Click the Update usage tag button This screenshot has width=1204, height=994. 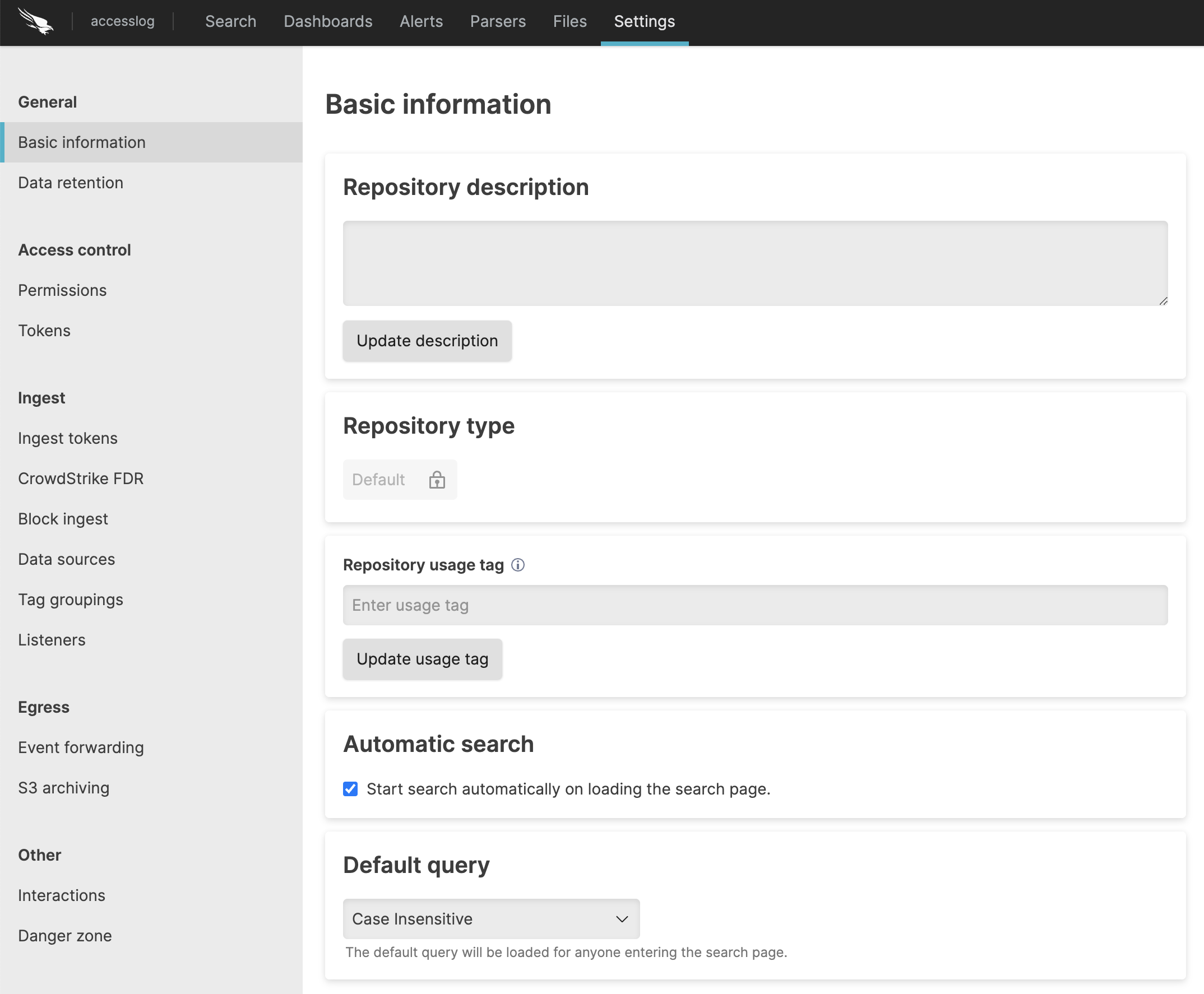tap(423, 659)
